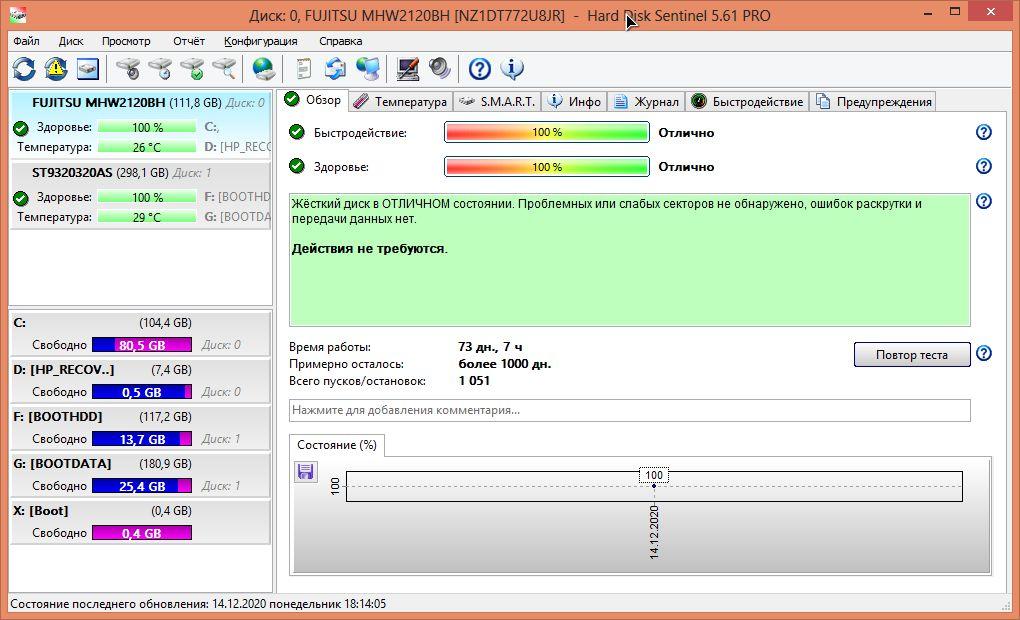Switch to the Обзор tab
Image resolution: width=1020 pixels, height=620 pixels.
point(314,100)
